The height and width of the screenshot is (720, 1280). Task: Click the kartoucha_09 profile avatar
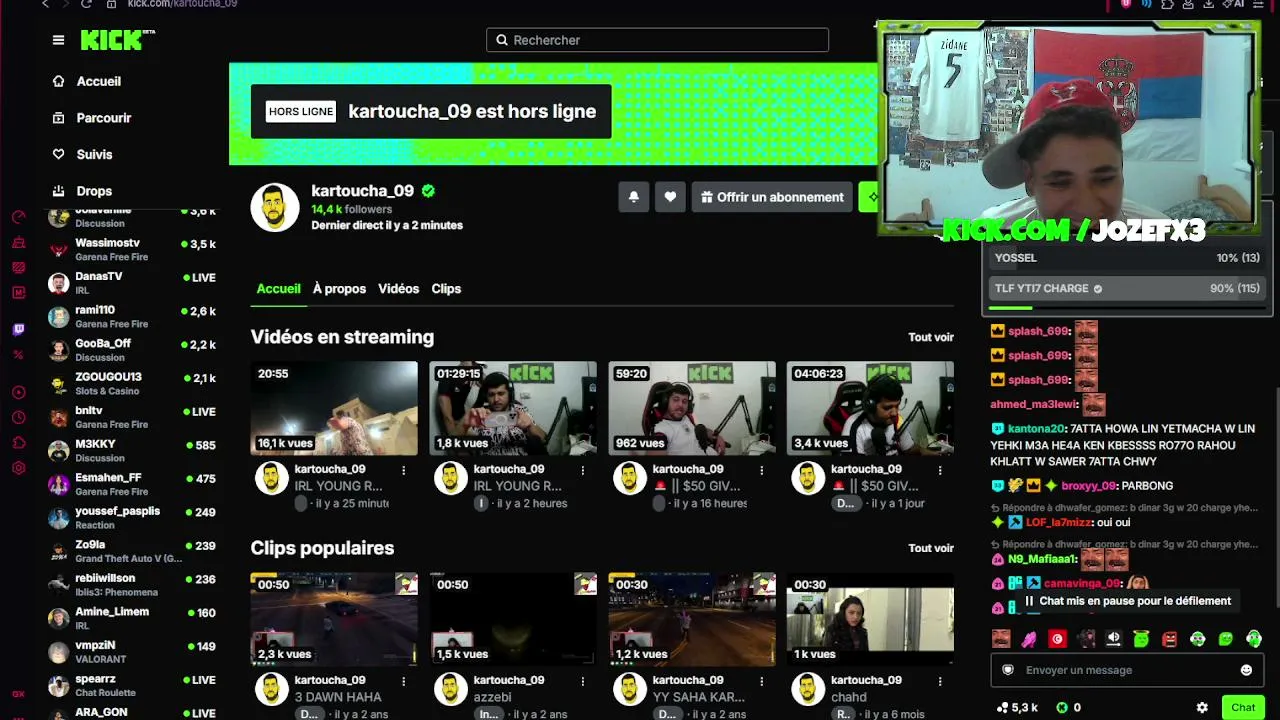[x=275, y=208]
